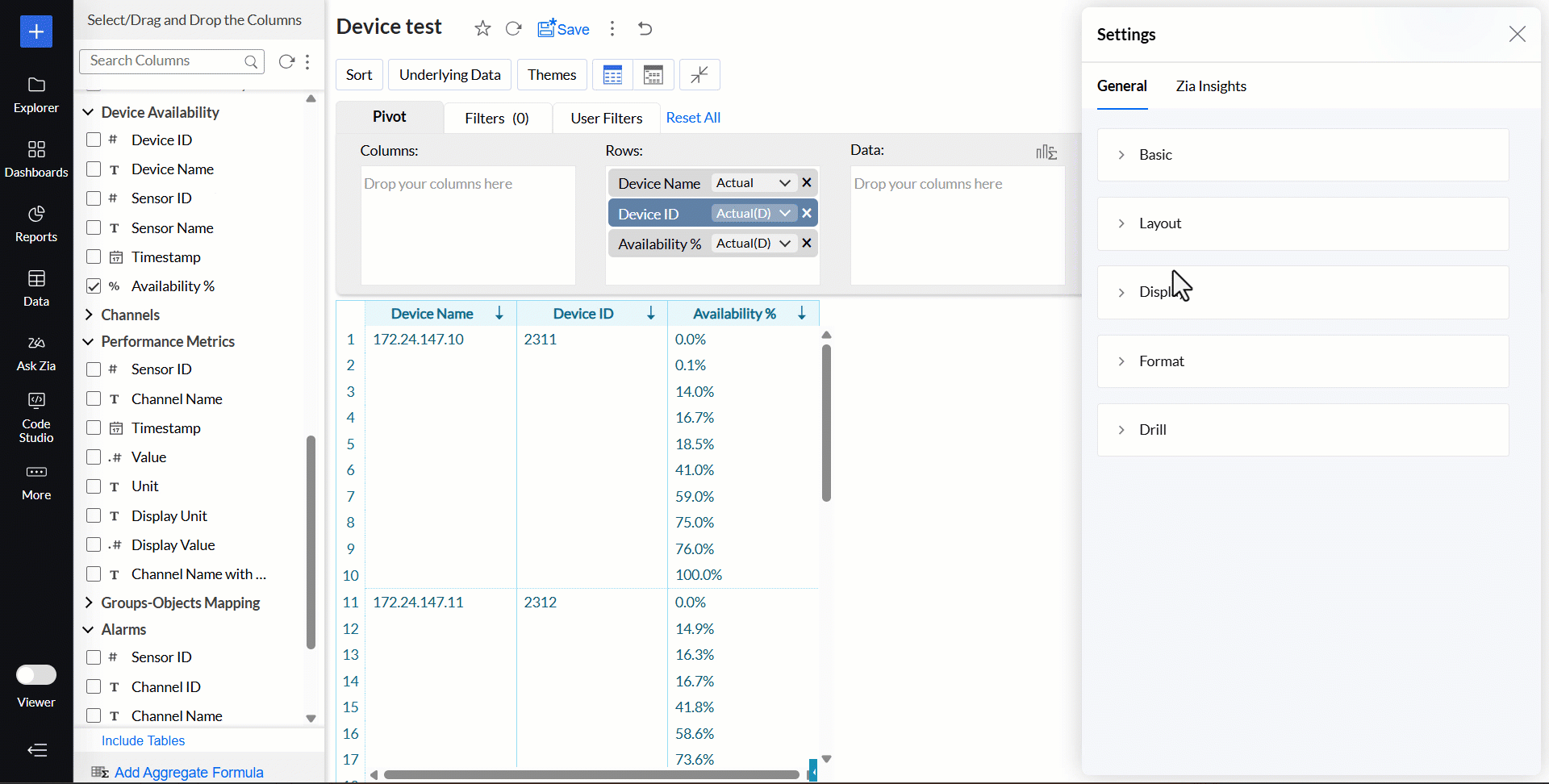Uncheck the Availability % column checkbox
This screenshot has height=784, width=1549.
(x=94, y=286)
